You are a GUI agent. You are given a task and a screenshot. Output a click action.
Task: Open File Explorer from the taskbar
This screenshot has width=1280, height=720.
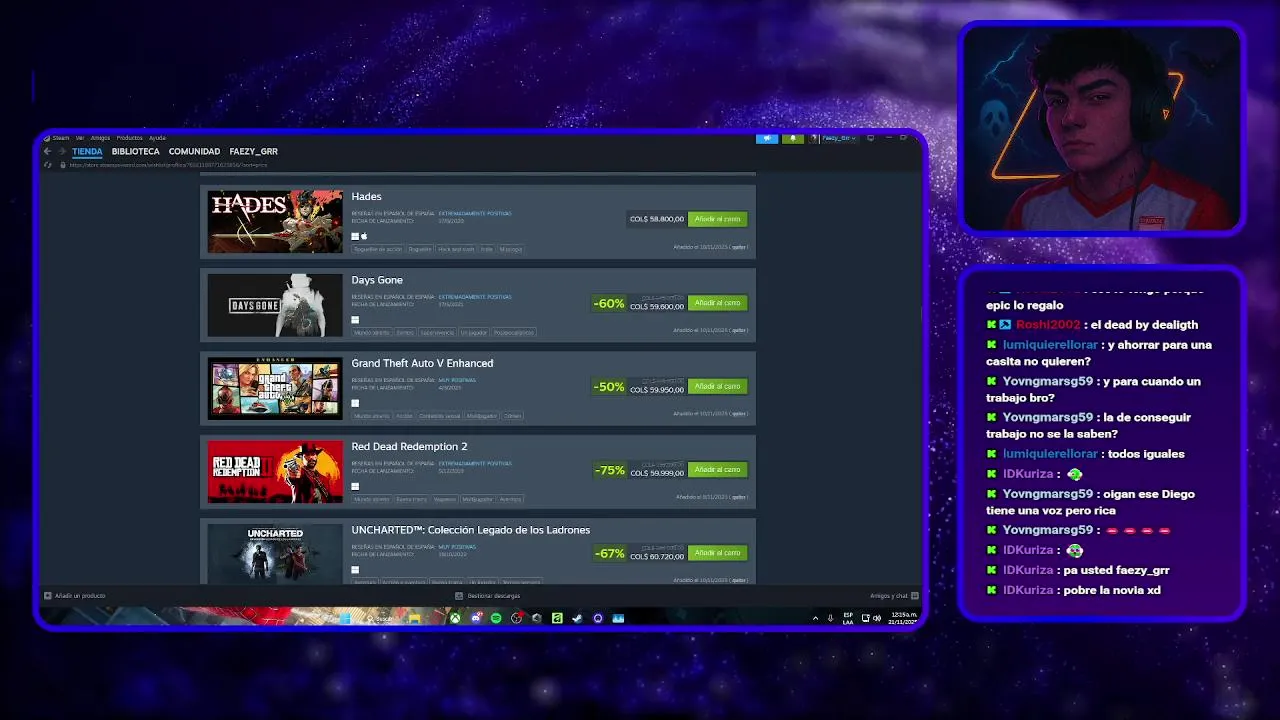tap(414, 618)
